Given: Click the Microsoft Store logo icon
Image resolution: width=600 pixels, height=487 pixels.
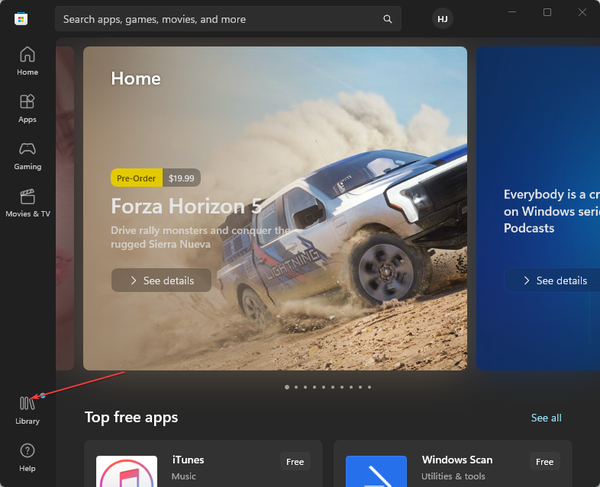Looking at the screenshot, I should 21,18.
